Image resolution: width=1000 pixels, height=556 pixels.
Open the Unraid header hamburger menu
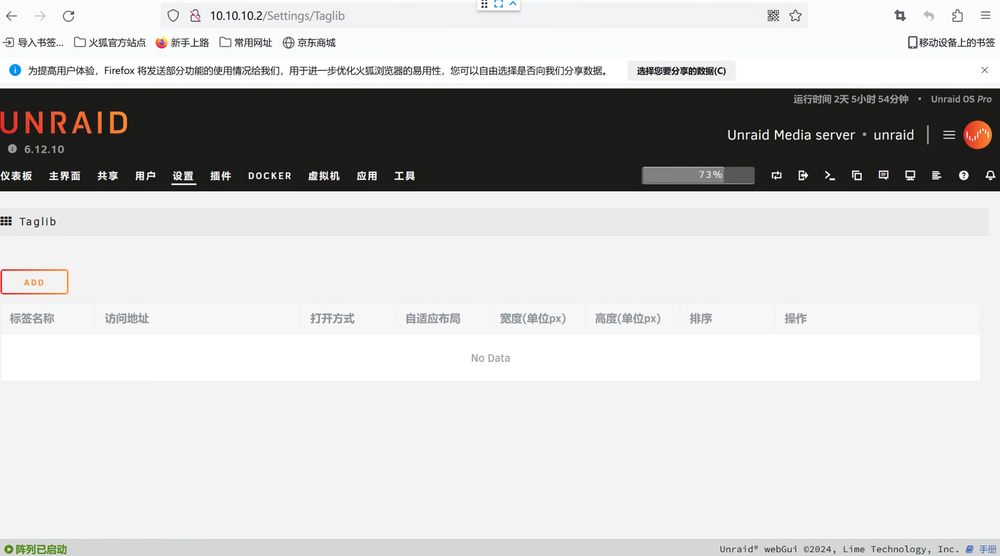tap(949, 135)
